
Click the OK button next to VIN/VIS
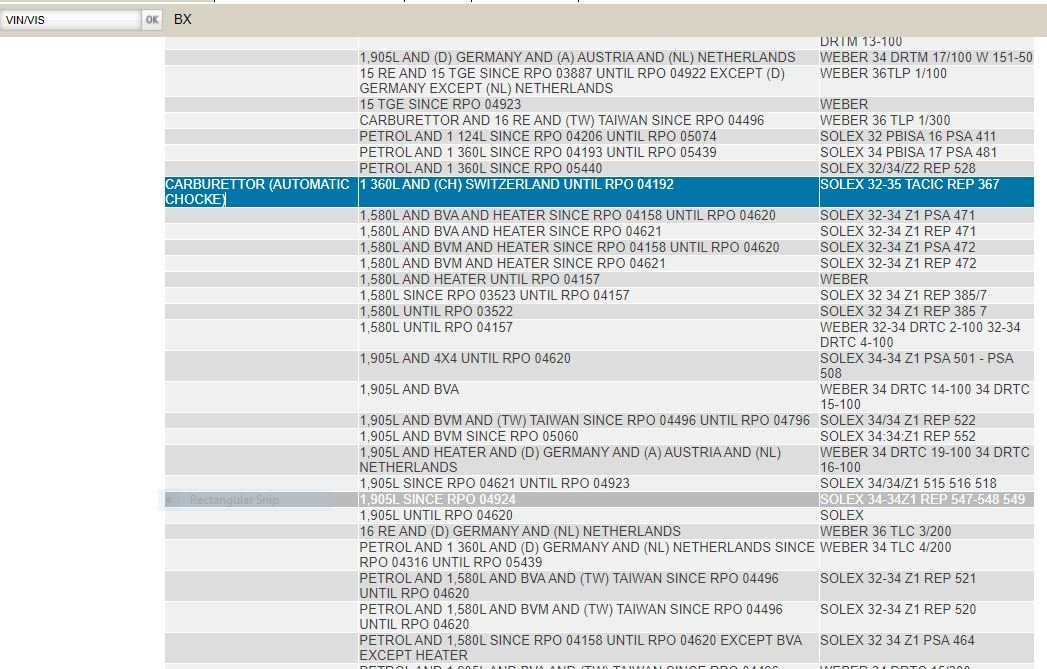pos(152,20)
